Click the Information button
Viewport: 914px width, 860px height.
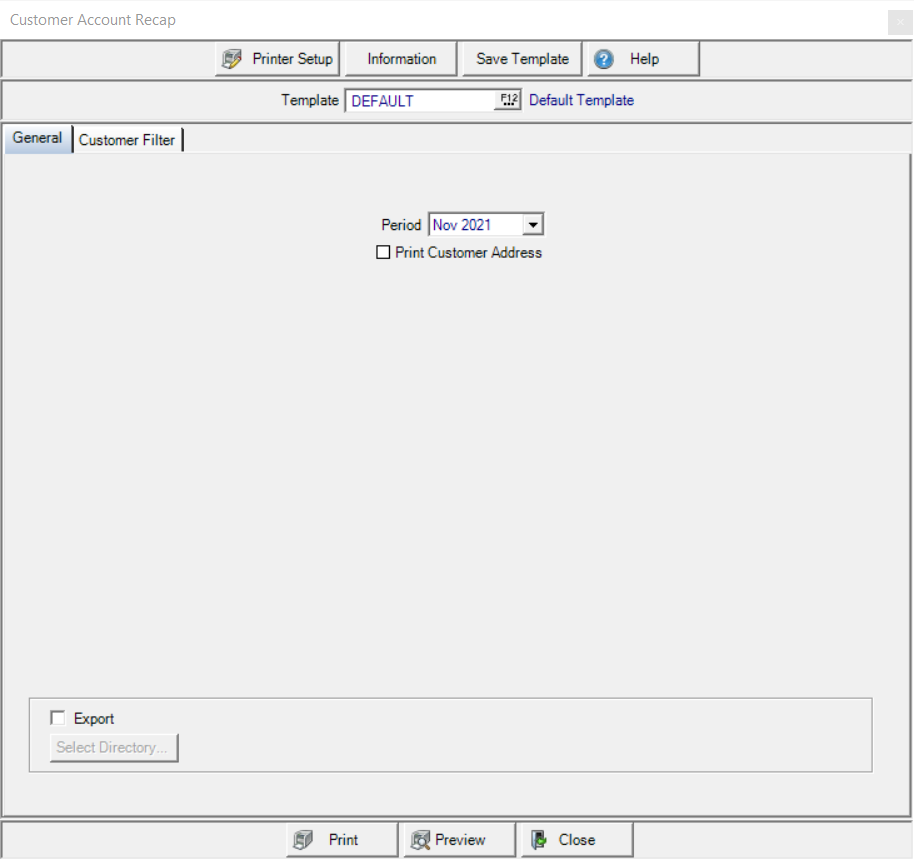(401, 59)
